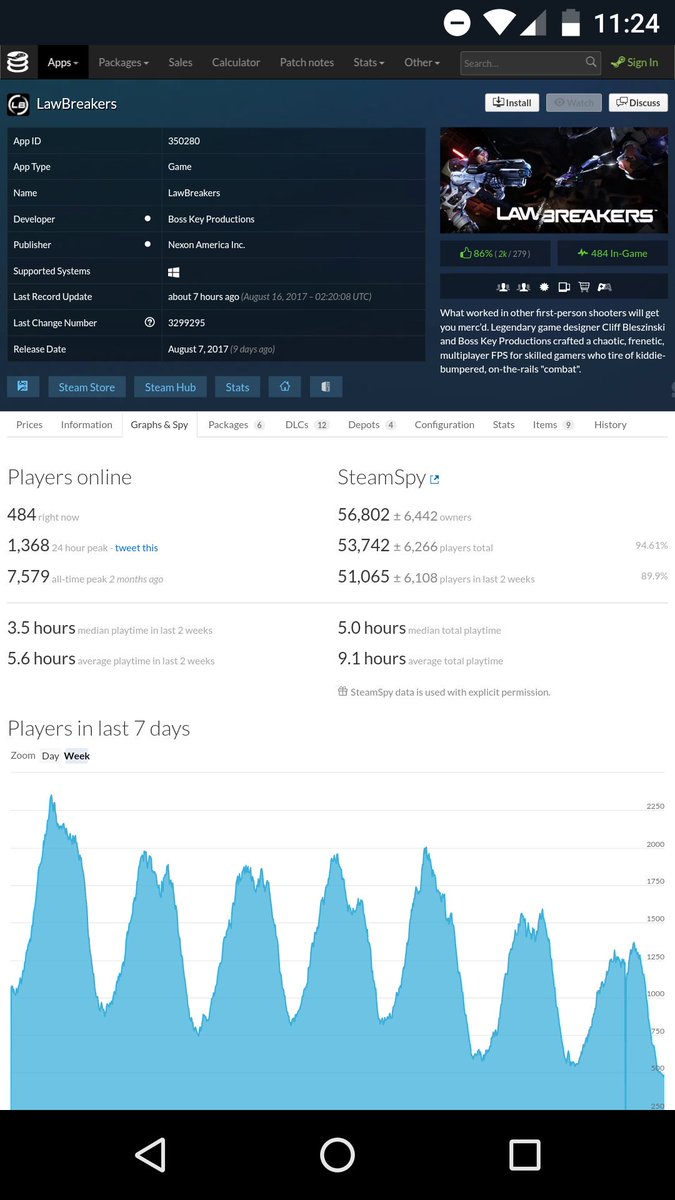Click the home icon button
675x1200 pixels.
point(285,387)
